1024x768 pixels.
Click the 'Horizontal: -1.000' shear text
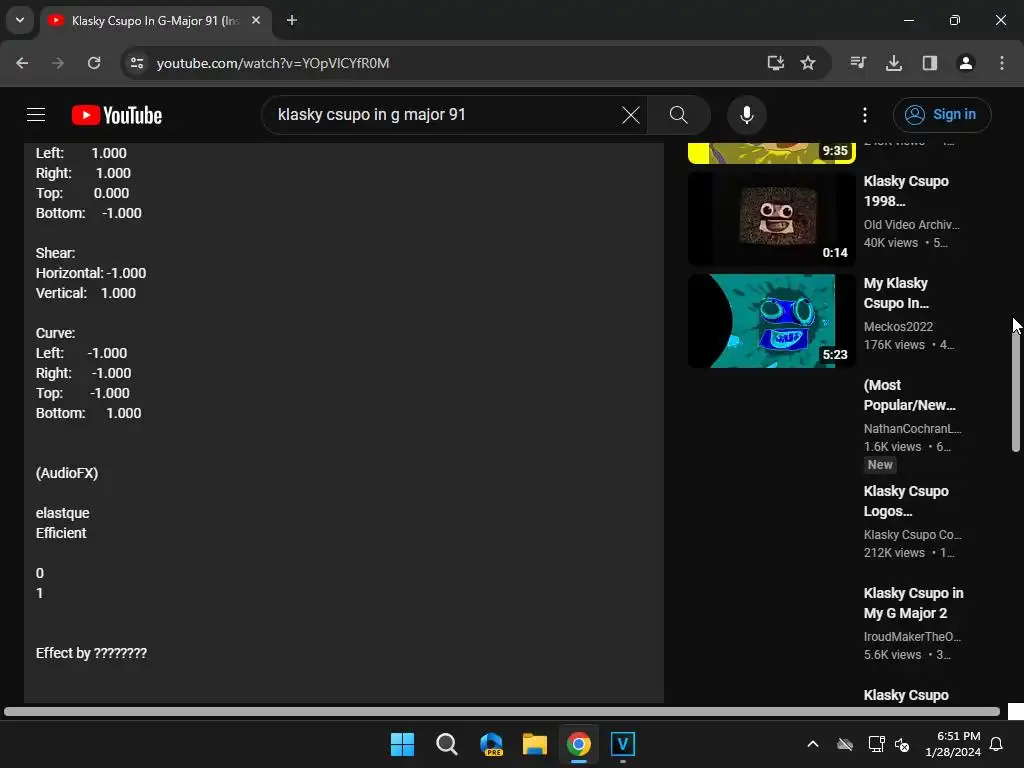coord(91,273)
